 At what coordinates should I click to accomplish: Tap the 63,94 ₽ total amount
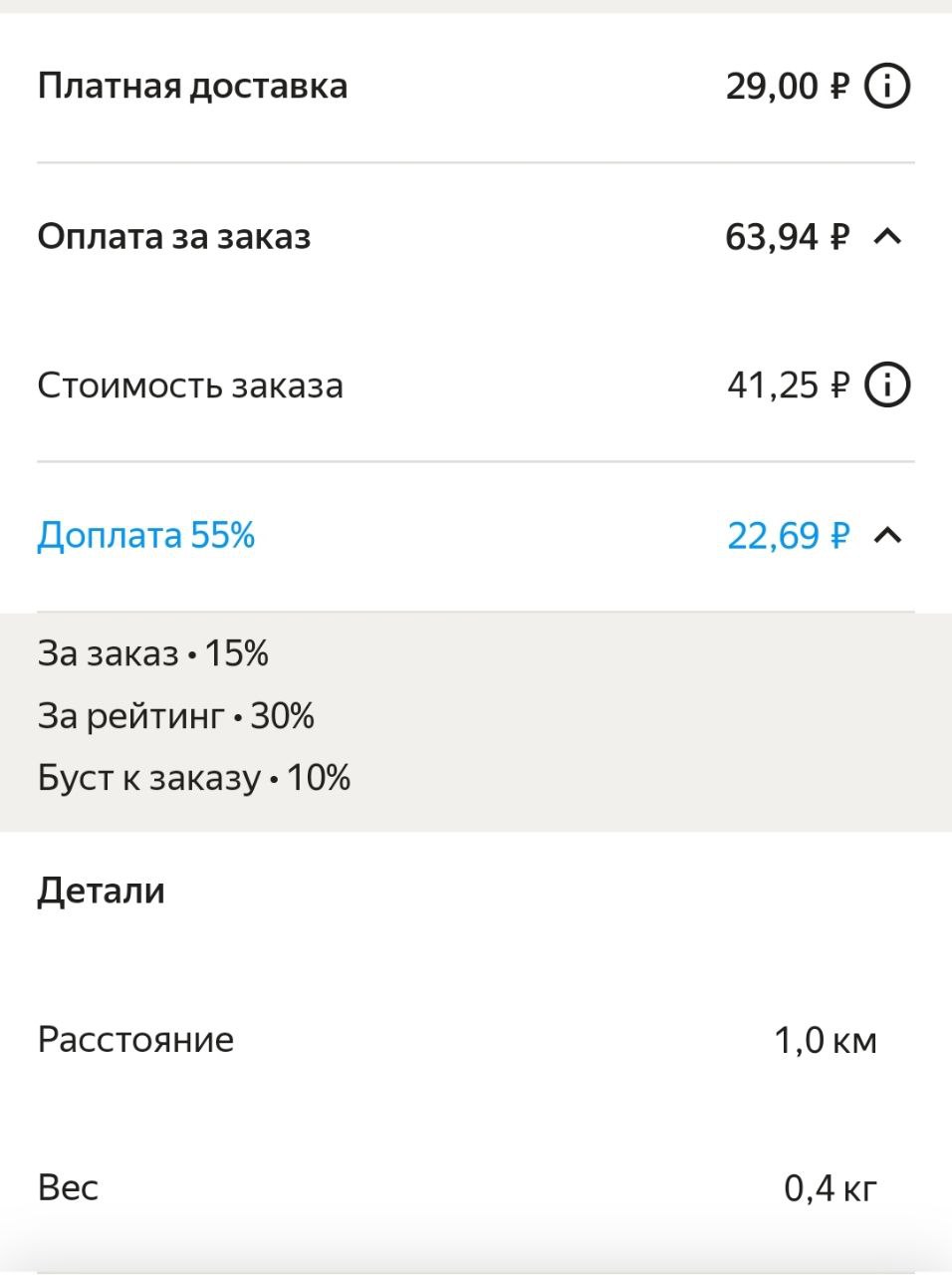pos(787,237)
